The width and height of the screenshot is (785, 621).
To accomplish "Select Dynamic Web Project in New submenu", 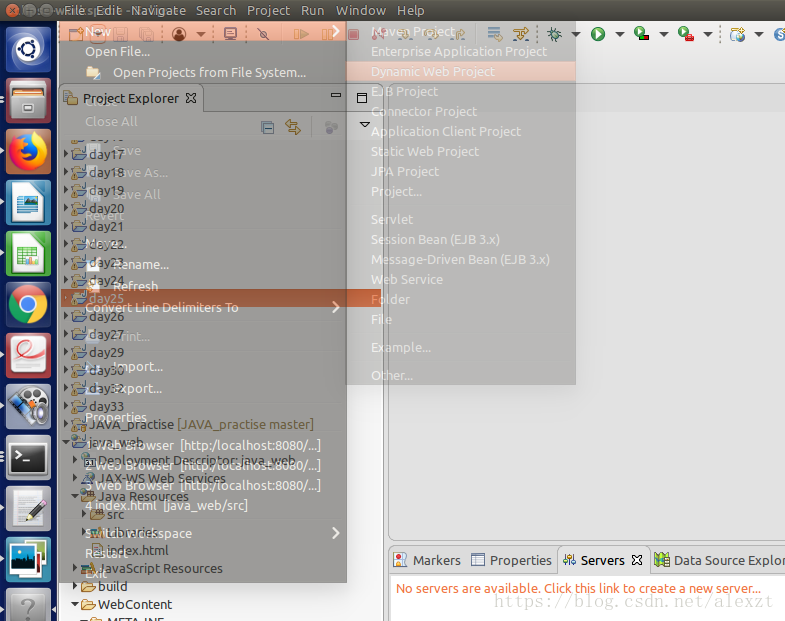I will click(x=461, y=72).
